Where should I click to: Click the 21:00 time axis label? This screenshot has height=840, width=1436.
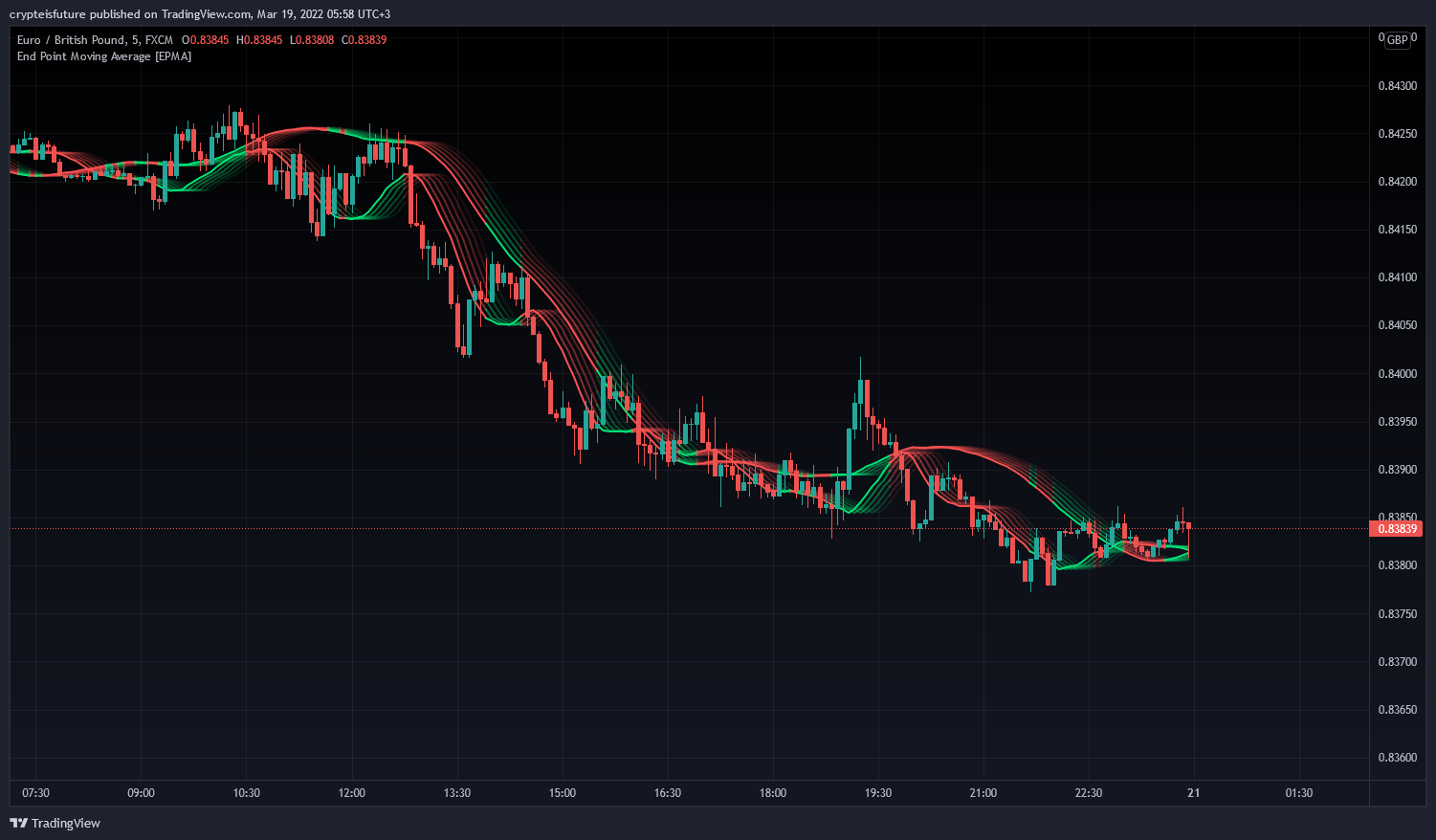pos(983,793)
